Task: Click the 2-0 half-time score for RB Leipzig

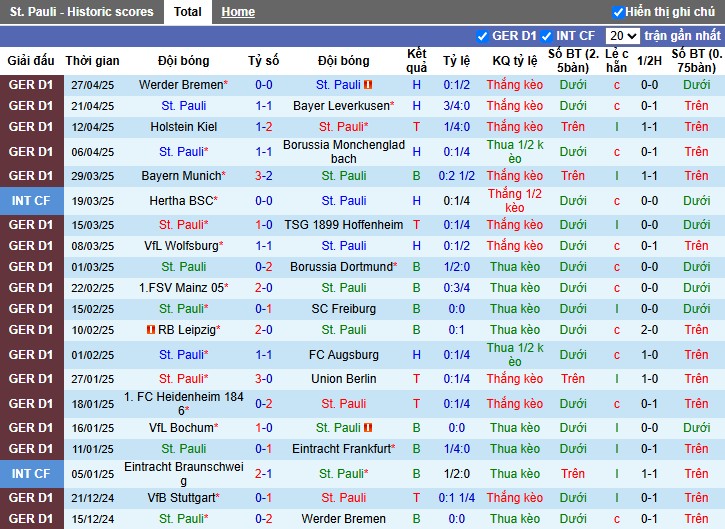Action: (649, 330)
